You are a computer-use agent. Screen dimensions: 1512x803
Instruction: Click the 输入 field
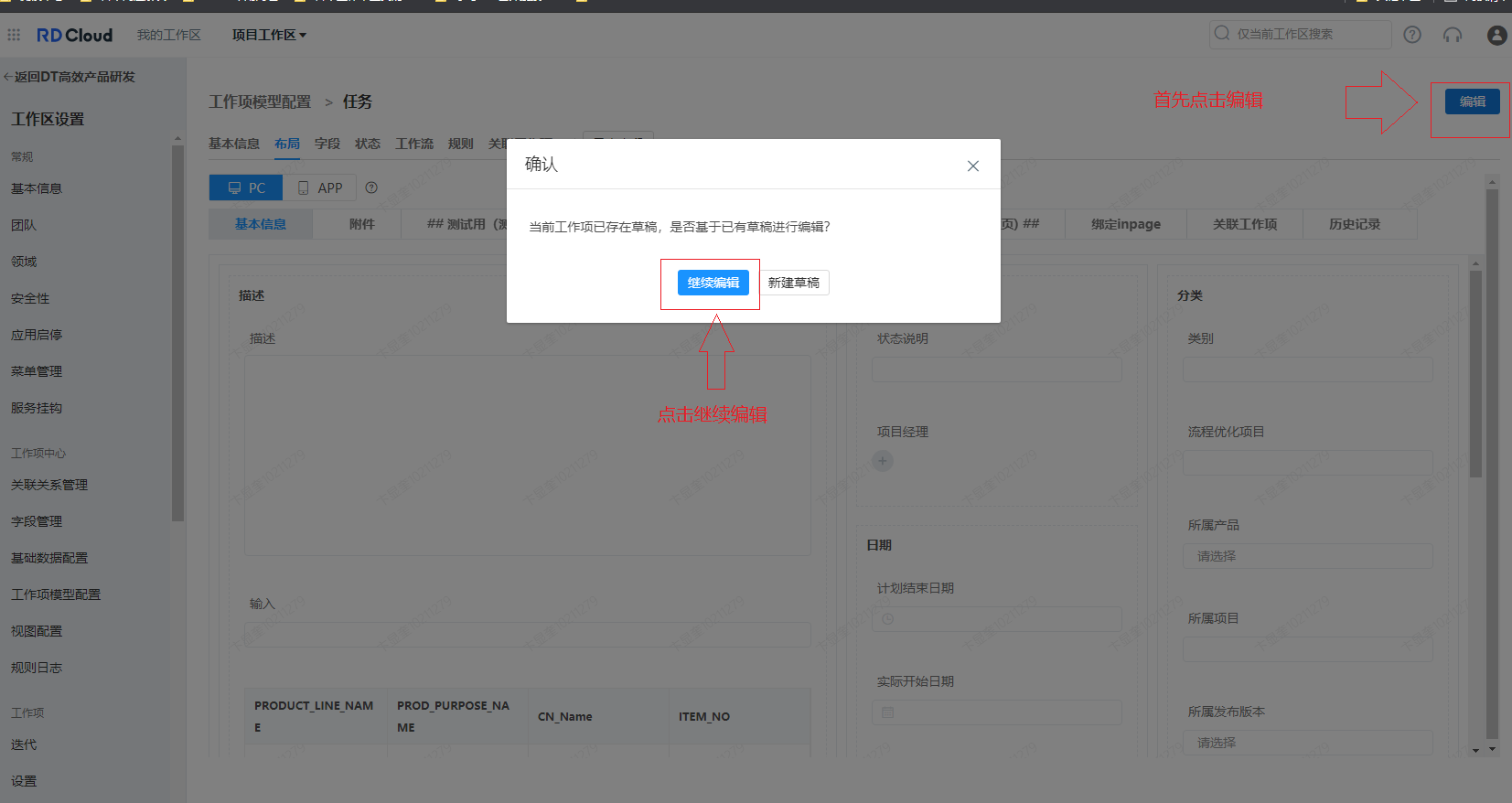(528, 635)
